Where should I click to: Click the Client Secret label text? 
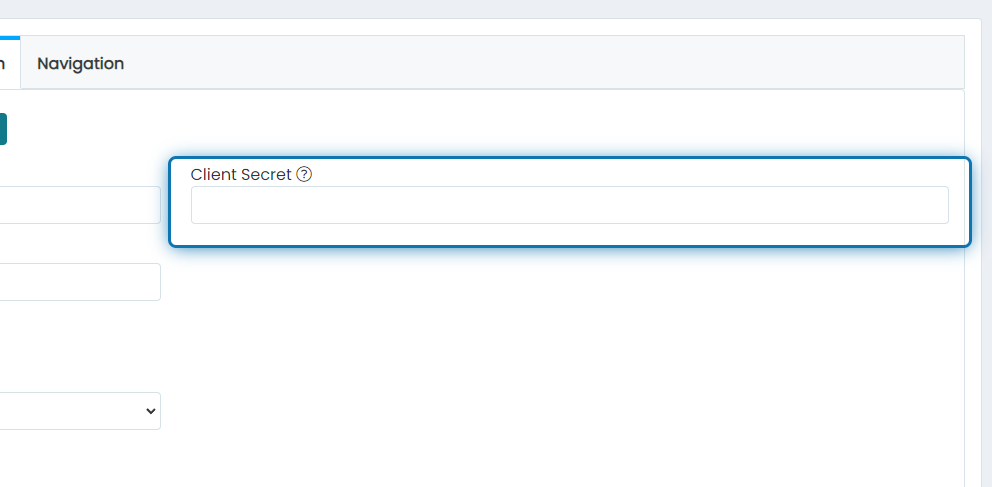241,174
